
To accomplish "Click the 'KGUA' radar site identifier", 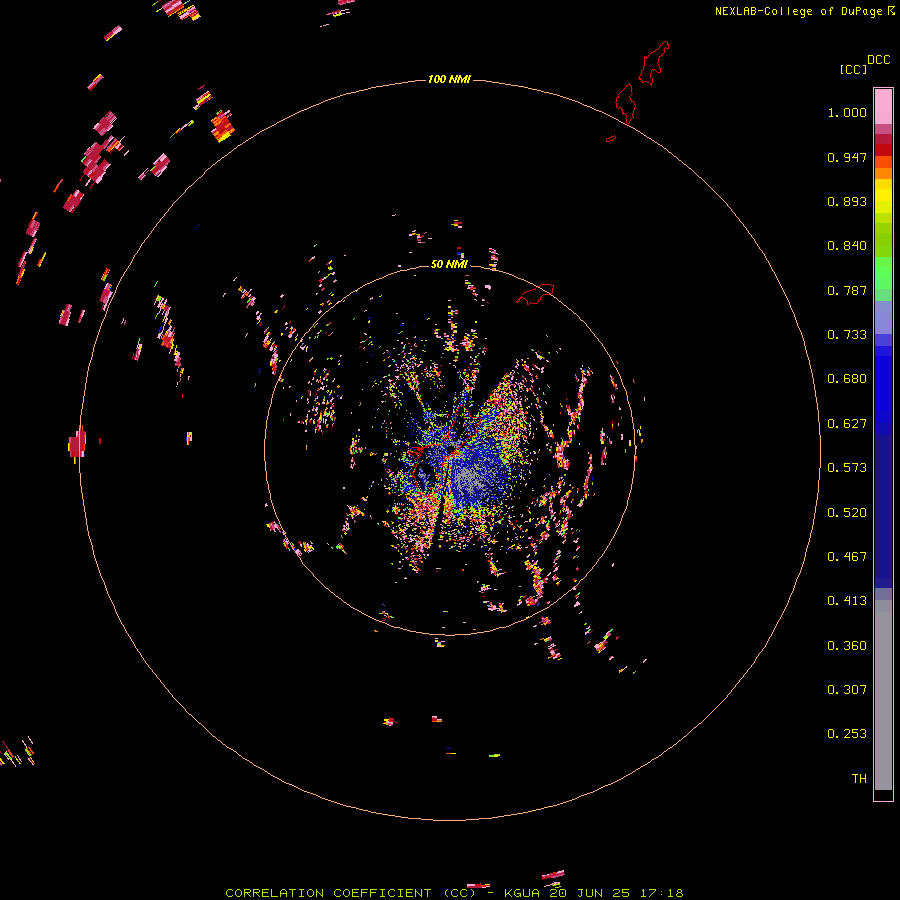I will 522,893.
